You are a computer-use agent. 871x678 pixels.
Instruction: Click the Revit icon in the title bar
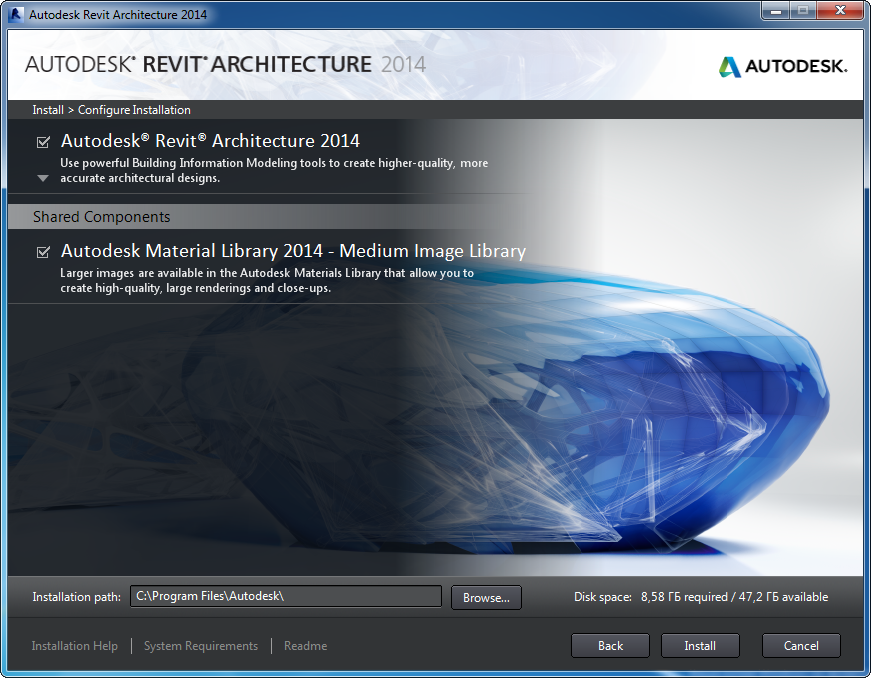16,15
